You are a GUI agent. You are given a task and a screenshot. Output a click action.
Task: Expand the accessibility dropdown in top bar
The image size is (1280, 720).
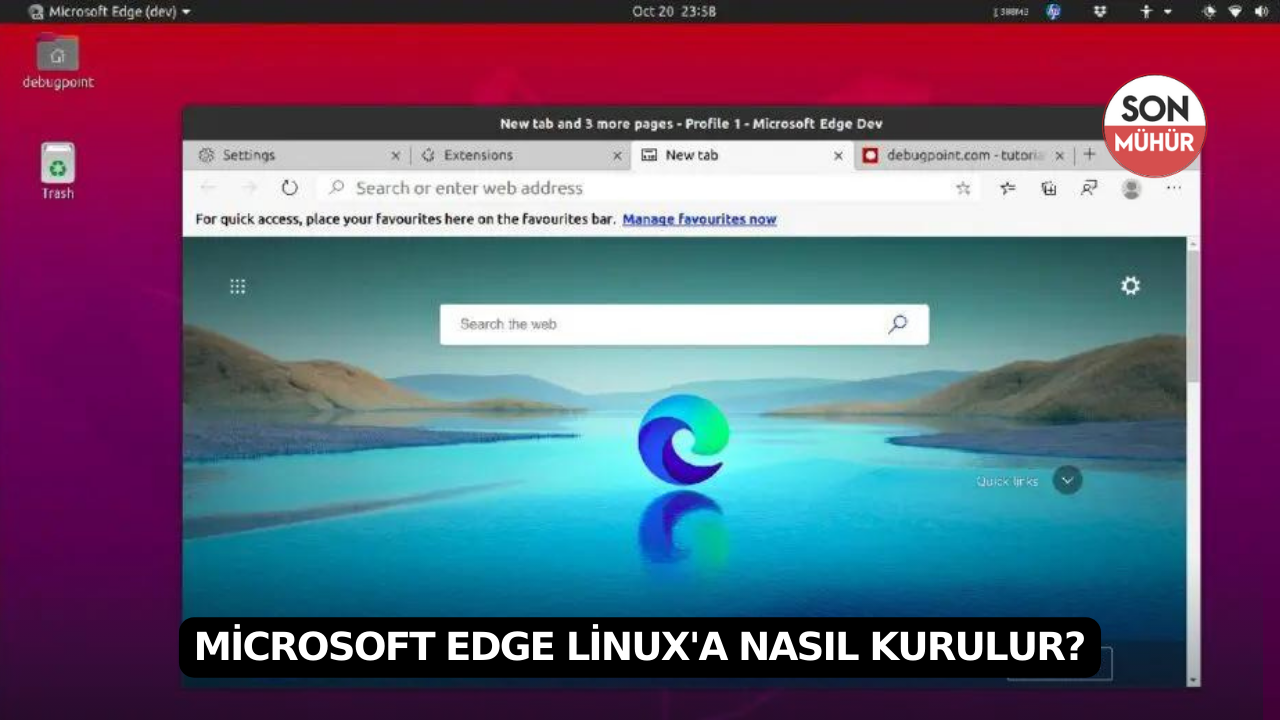click(x=1166, y=11)
